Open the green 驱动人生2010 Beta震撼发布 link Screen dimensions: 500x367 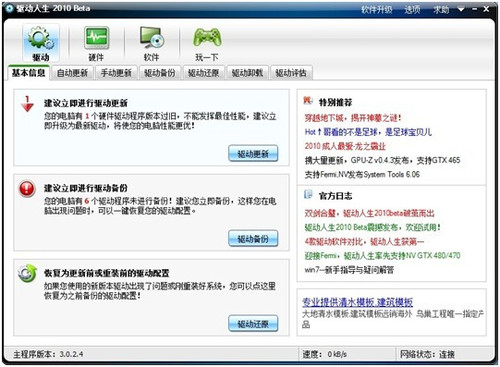click(372, 227)
